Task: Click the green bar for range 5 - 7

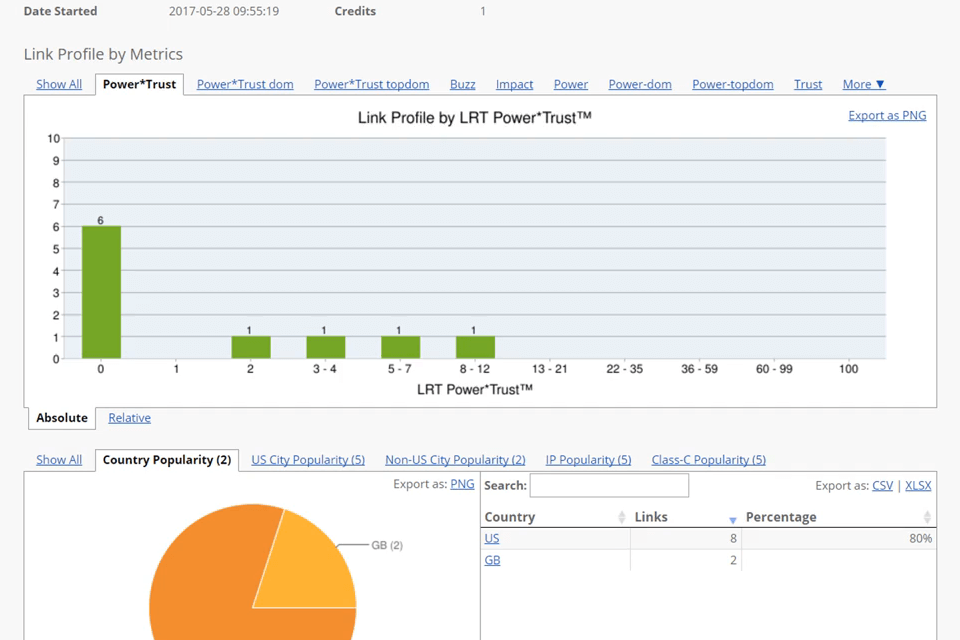Action: point(400,347)
